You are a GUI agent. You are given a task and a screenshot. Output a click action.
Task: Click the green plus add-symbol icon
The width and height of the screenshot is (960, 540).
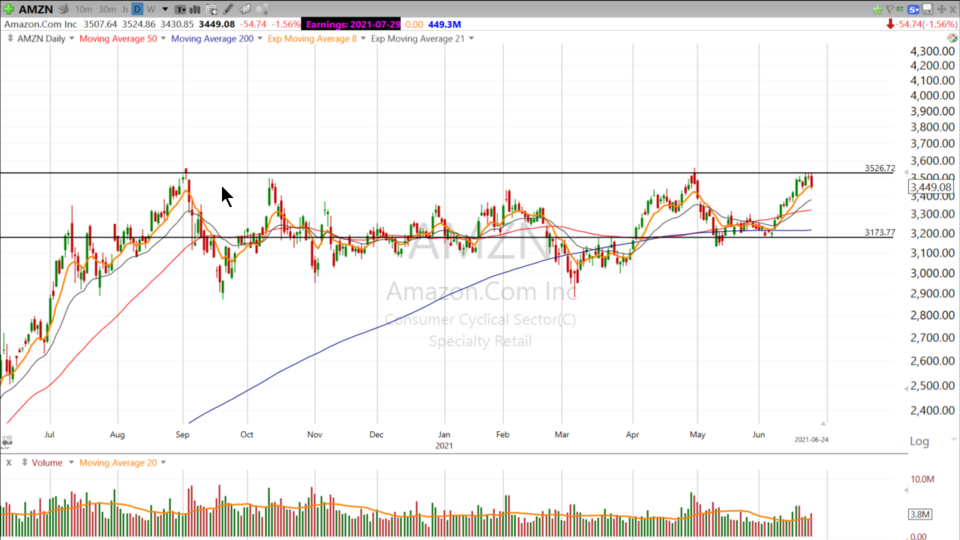coord(9,9)
